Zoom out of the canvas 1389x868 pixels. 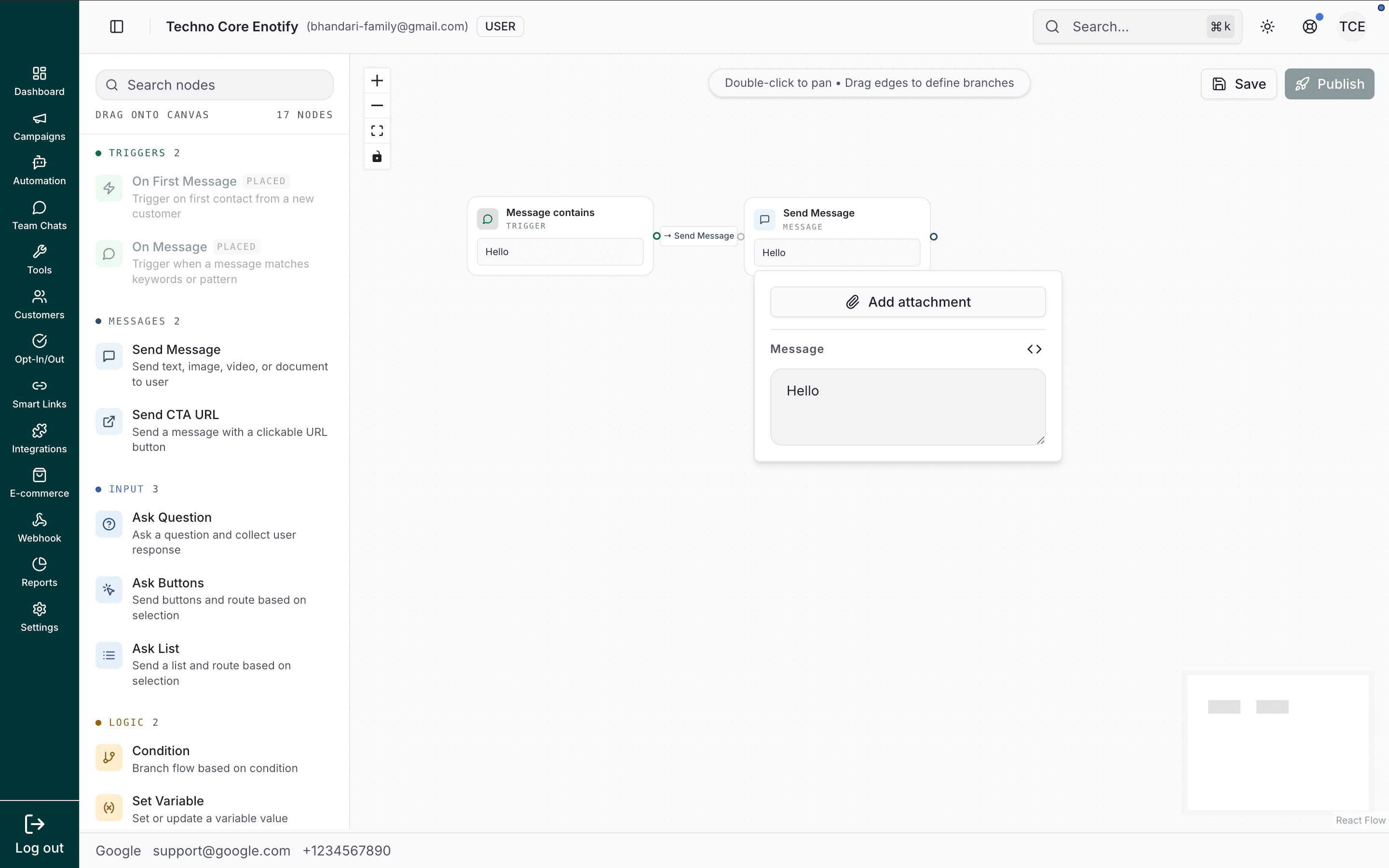(377, 106)
